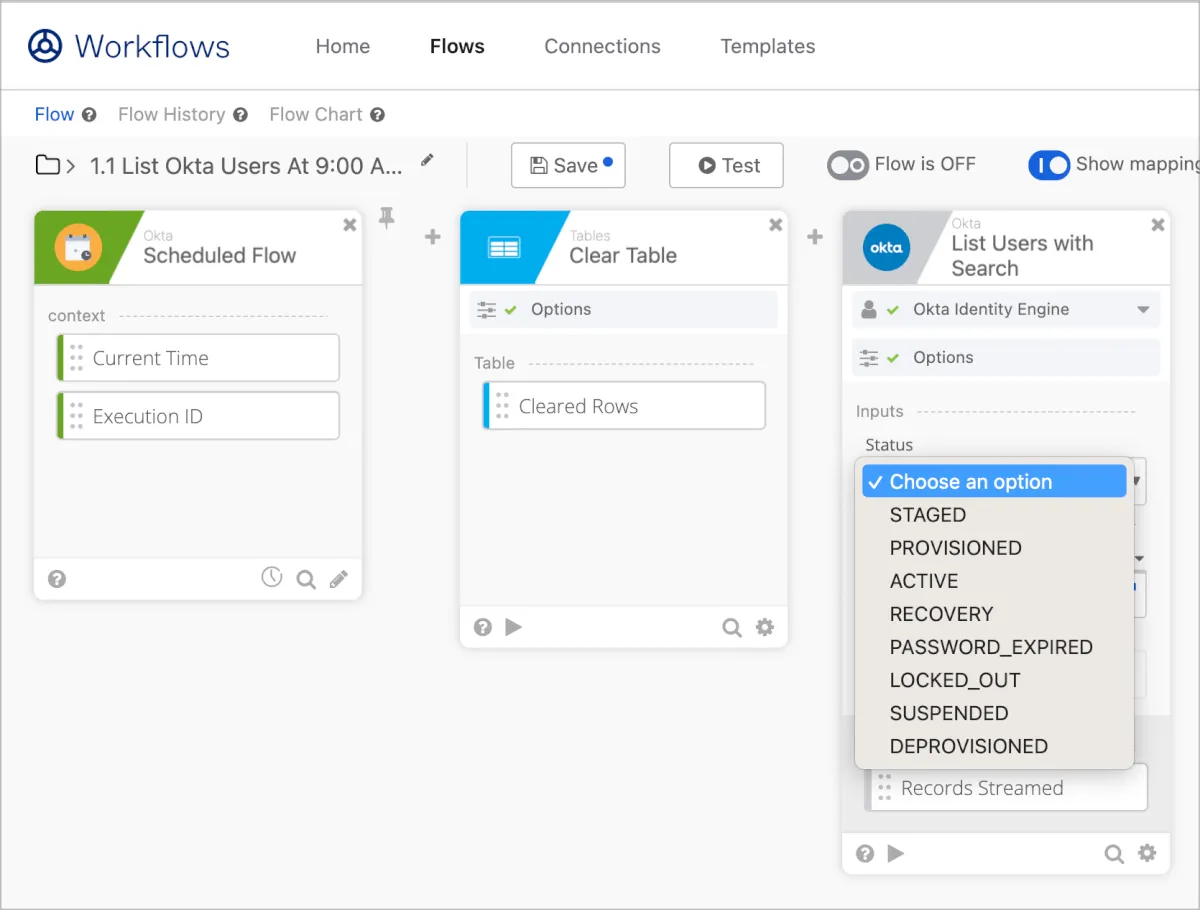
Task: Add a card before List Users with Search
Action: (x=815, y=237)
